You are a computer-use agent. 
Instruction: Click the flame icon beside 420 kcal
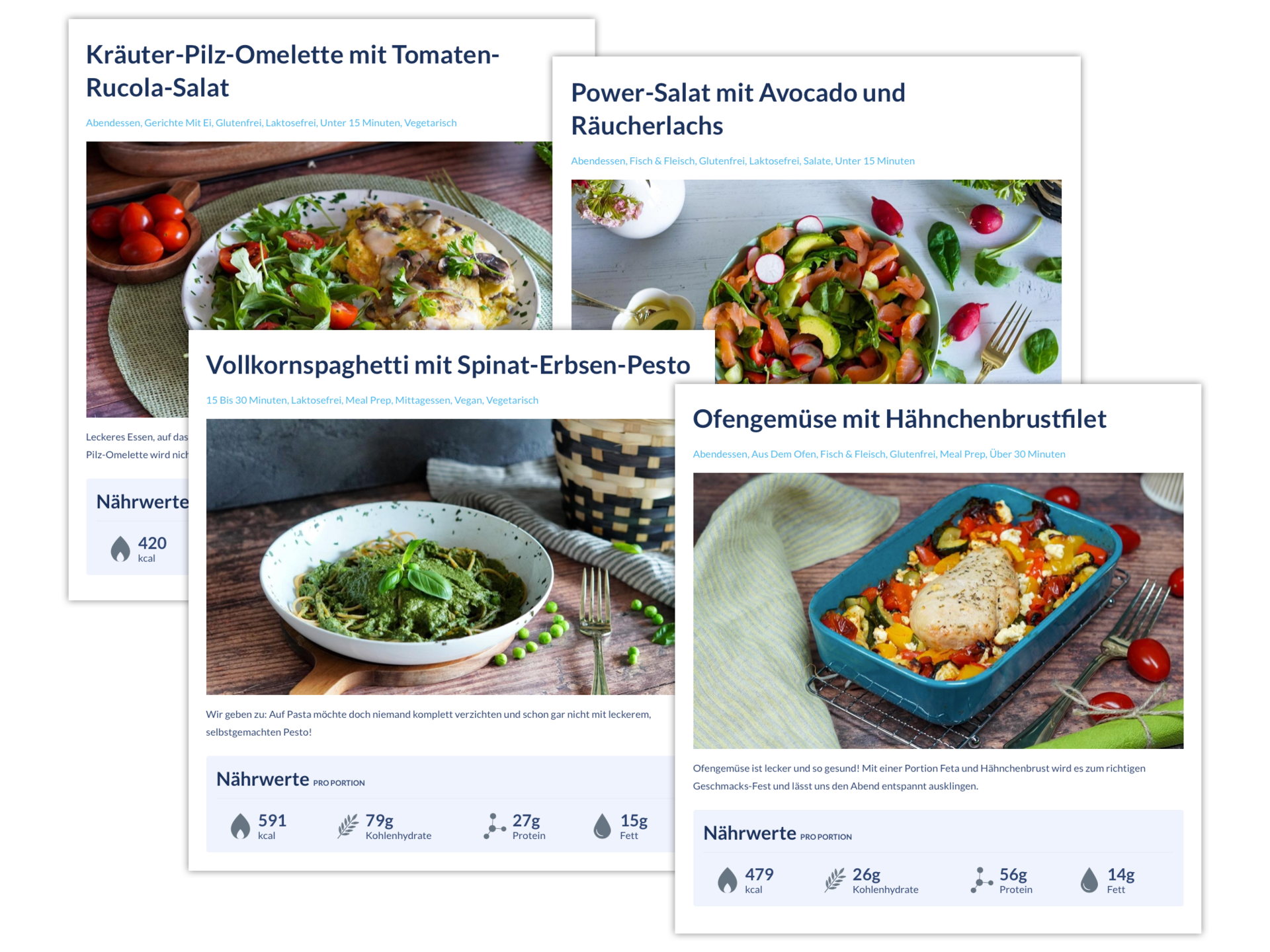pyautogui.click(x=120, y=549)
